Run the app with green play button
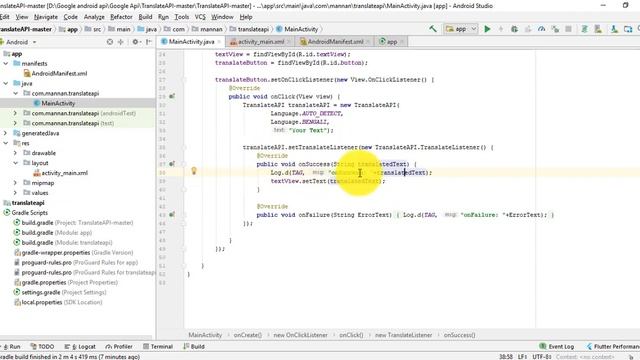This screenshot has height=360, width=640. (x=487, y=29)
